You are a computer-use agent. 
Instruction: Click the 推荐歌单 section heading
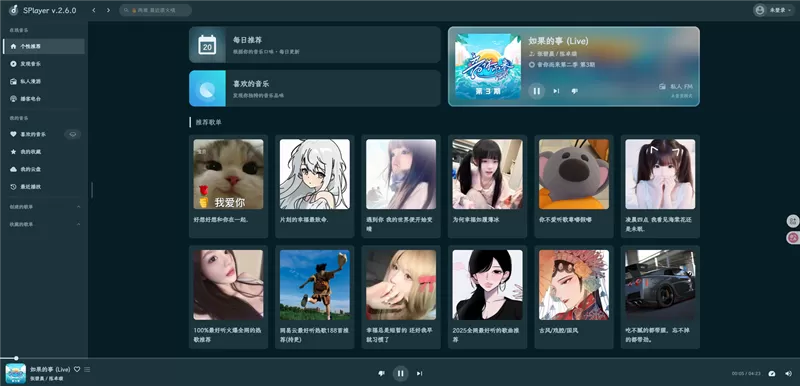(209, 122)
